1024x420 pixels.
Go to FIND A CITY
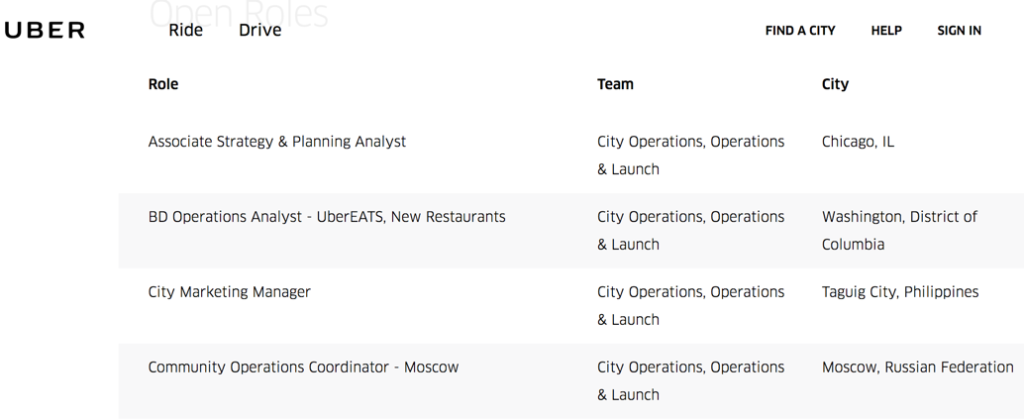point(800,31)
